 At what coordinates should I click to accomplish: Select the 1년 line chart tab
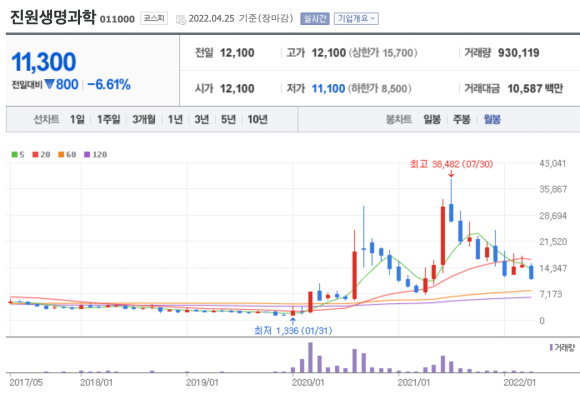(x=175, y=119)
